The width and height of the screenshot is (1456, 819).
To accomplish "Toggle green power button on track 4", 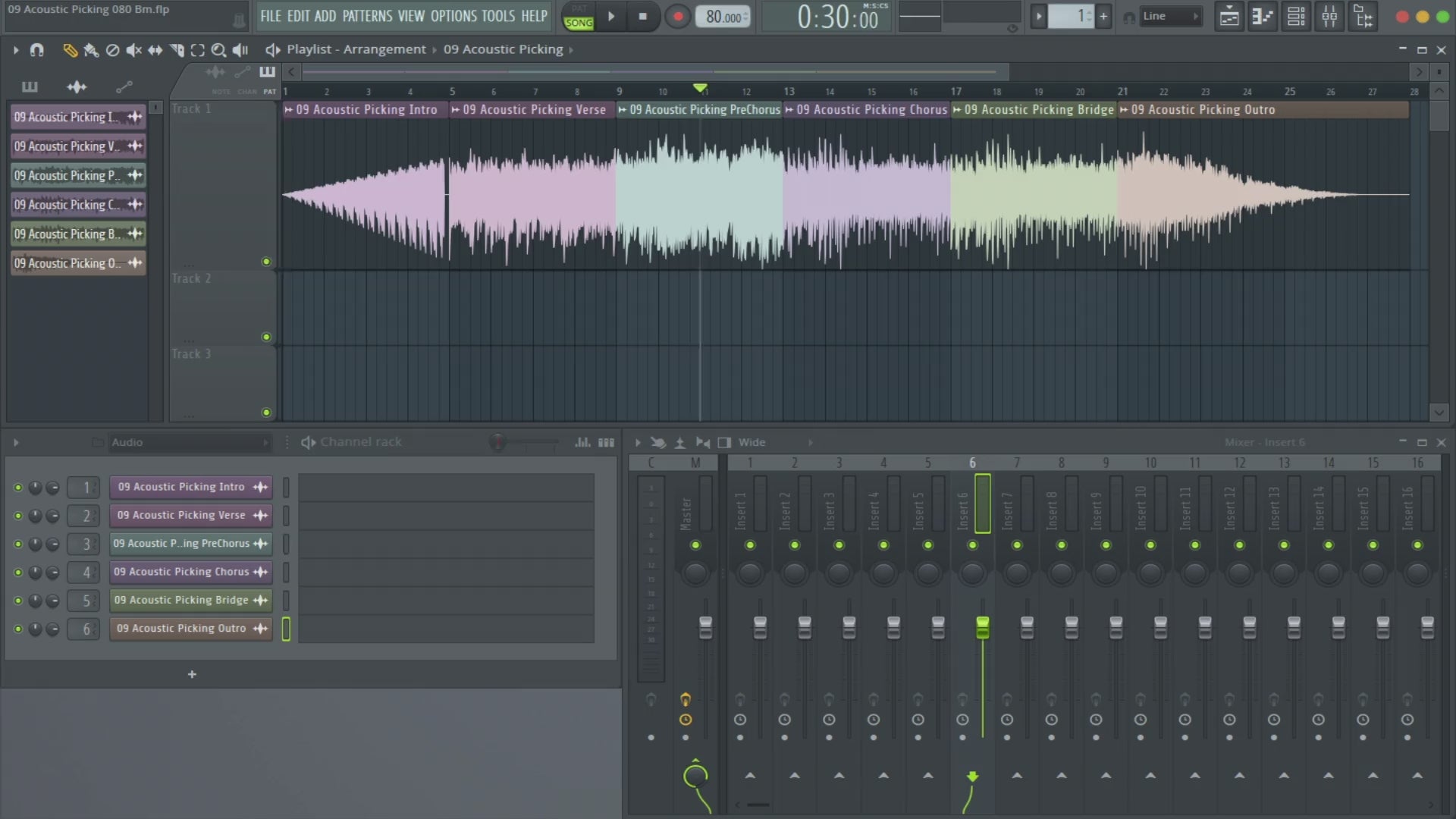I will point(17,571).
